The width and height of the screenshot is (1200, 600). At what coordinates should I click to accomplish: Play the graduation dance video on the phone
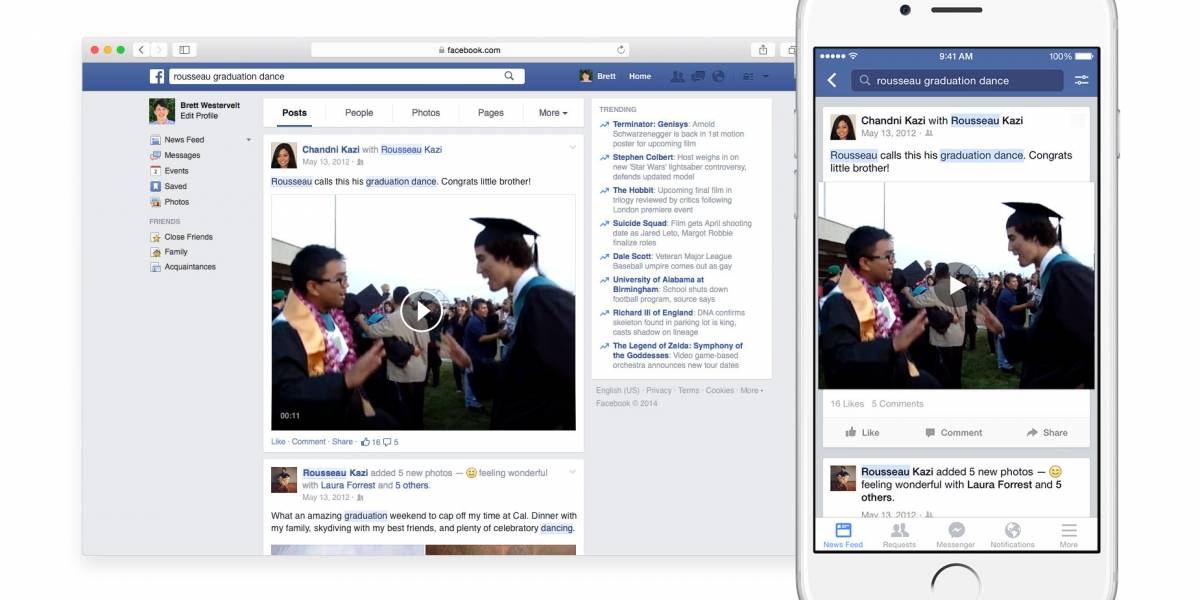(956, 285)
